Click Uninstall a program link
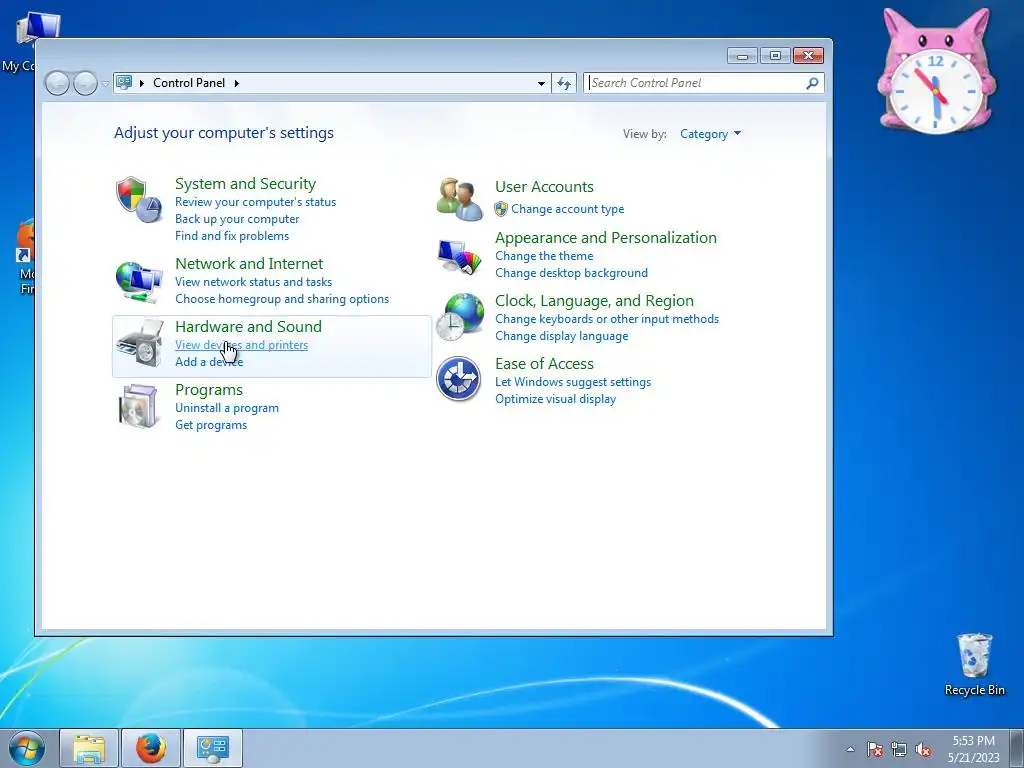Screen dimensions: 1024x768 [x=227, y=408]
